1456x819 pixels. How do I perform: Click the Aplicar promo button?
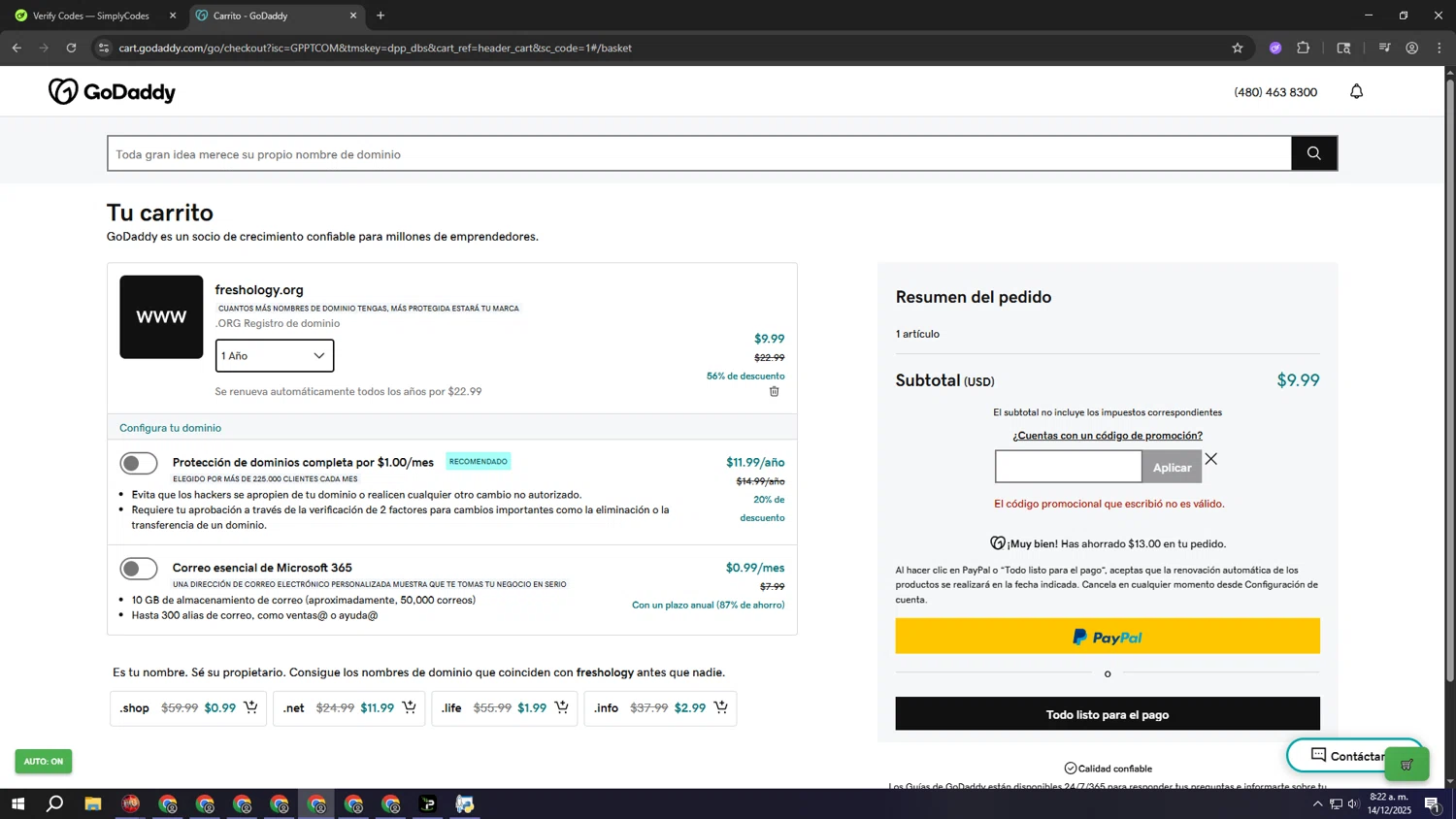pyautogui.click(x=1172, y=467)
